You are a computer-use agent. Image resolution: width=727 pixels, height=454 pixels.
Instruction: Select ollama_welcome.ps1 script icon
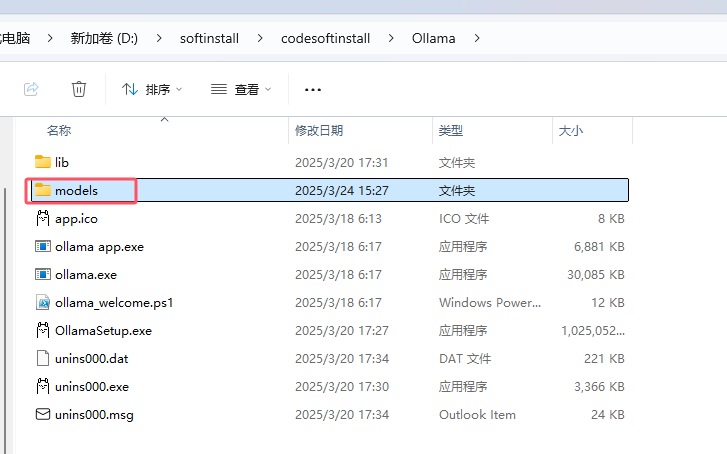(x=43, y=302)
